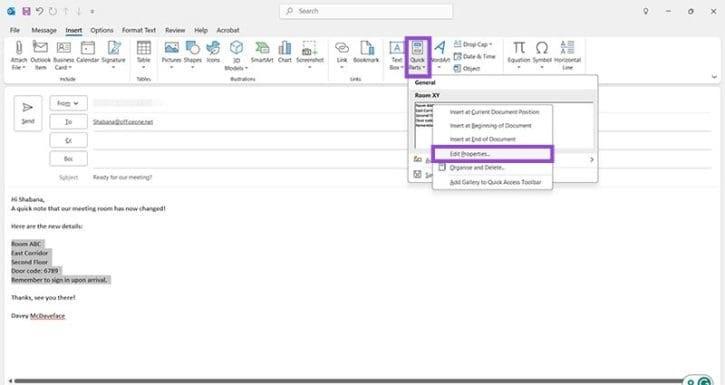Screen dimensions: 725x385
Task: Switch to the Format Text tab
Action: click(139, 30)
